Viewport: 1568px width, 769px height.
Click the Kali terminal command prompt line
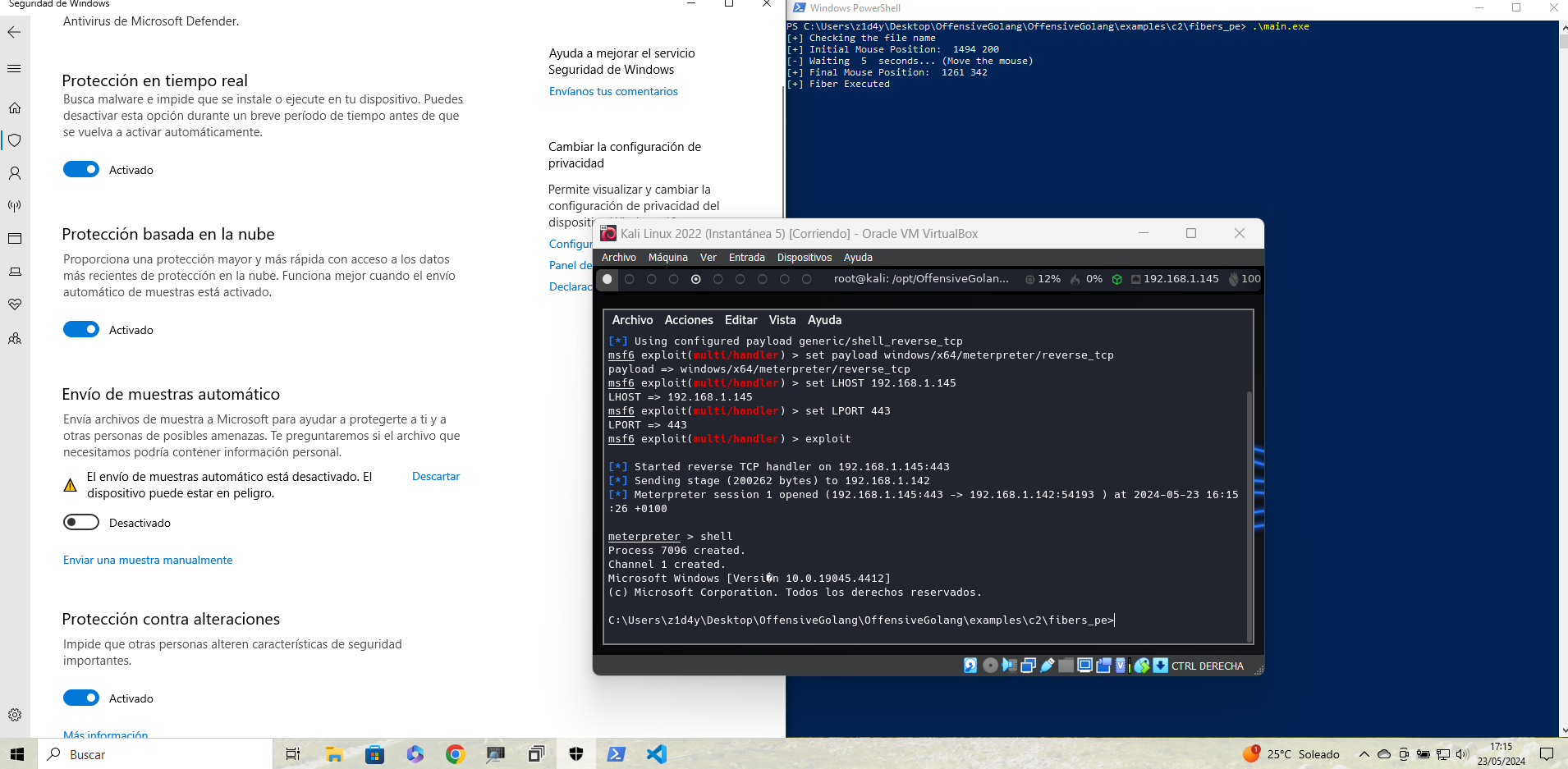(x=862, y=620)
